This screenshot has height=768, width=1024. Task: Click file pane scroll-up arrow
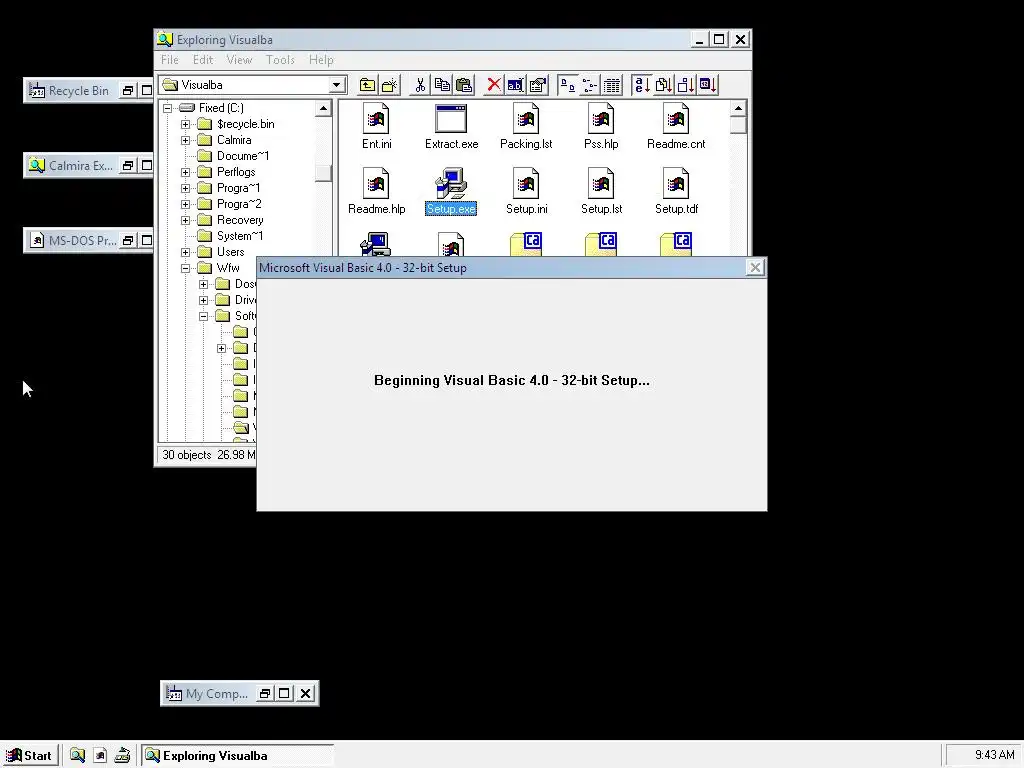[x=738, y=108]
